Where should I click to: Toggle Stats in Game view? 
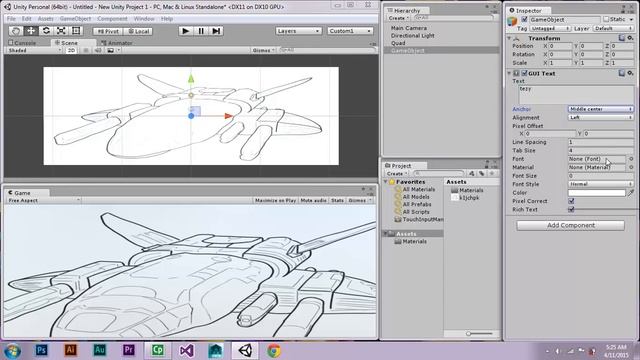337,200
